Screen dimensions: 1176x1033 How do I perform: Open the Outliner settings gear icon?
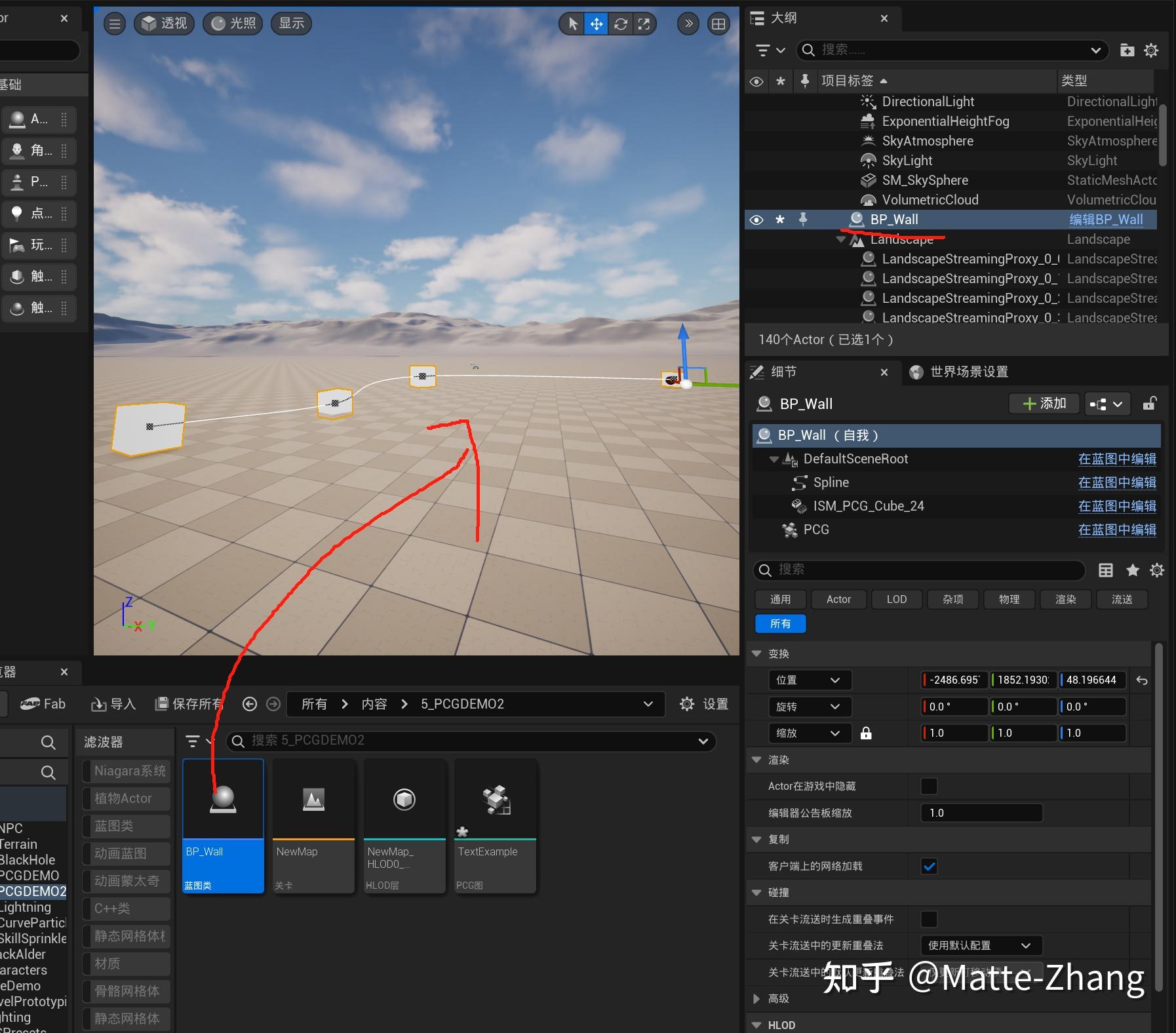coord(1152,50)
